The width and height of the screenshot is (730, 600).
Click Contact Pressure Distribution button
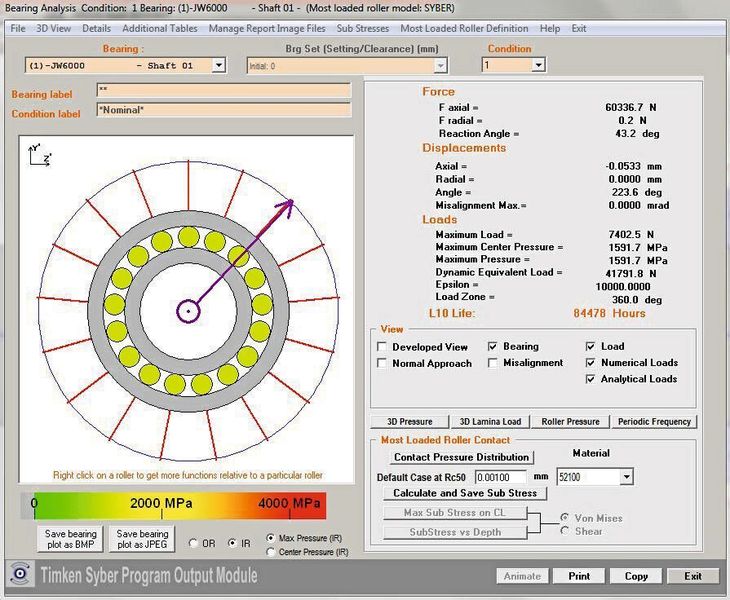(460, 457)
